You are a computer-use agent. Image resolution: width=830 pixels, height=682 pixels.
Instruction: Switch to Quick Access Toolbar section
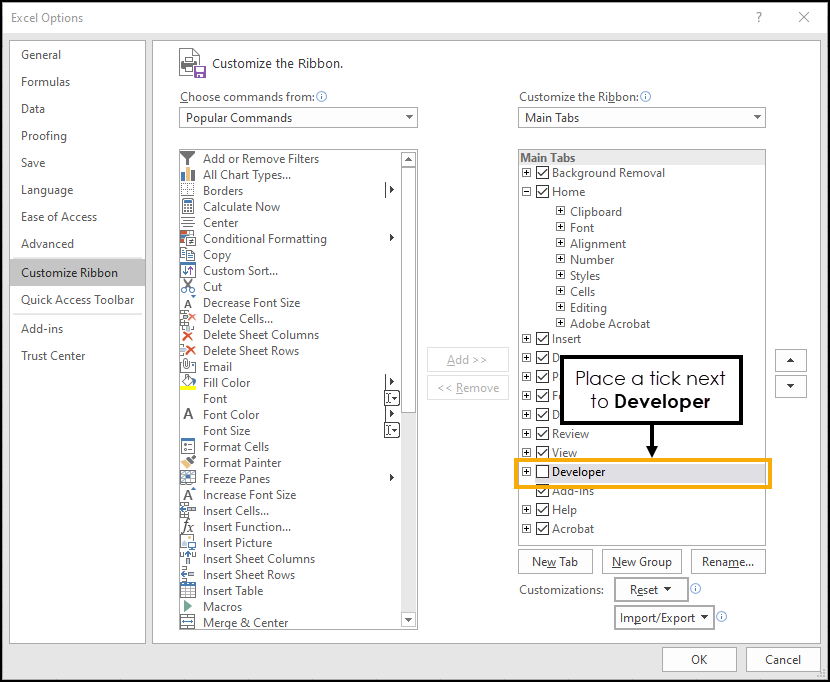(x=78, y=300)
